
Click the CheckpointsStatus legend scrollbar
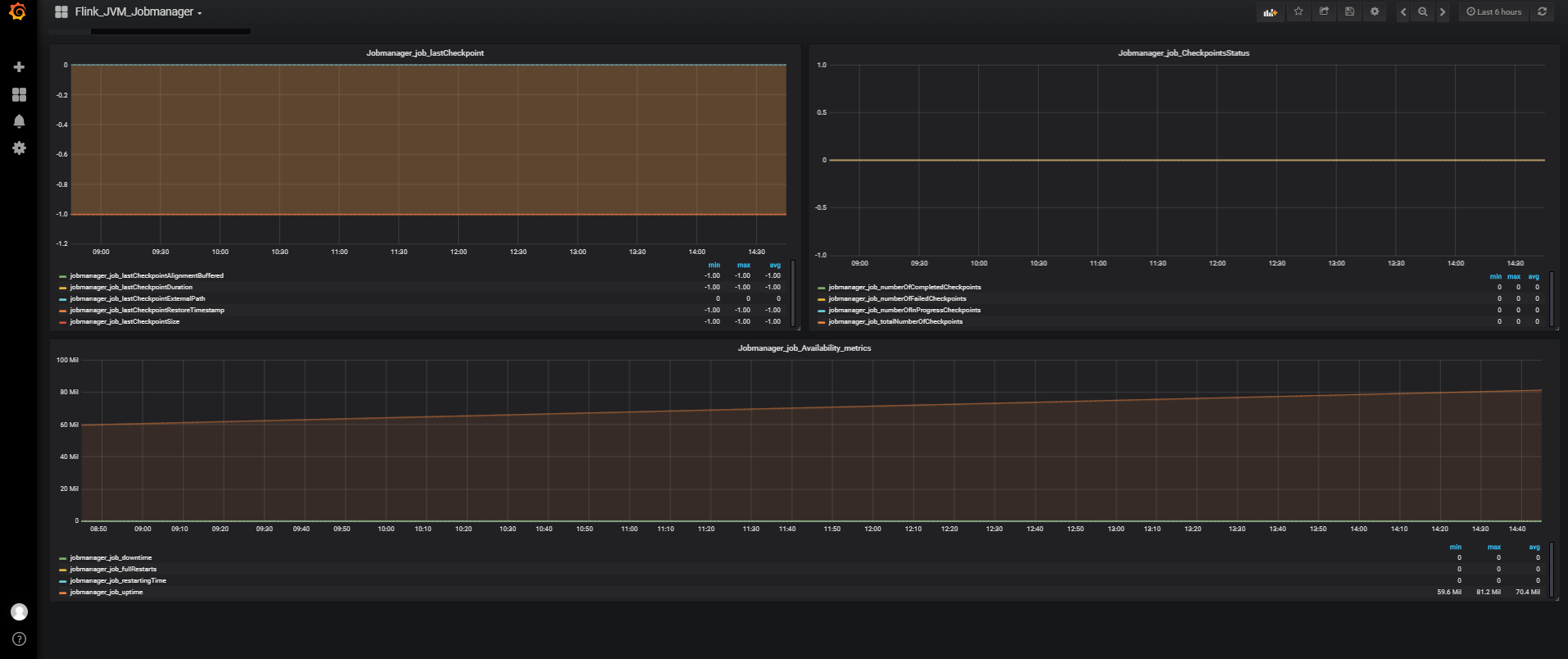tap(1551, 299)
